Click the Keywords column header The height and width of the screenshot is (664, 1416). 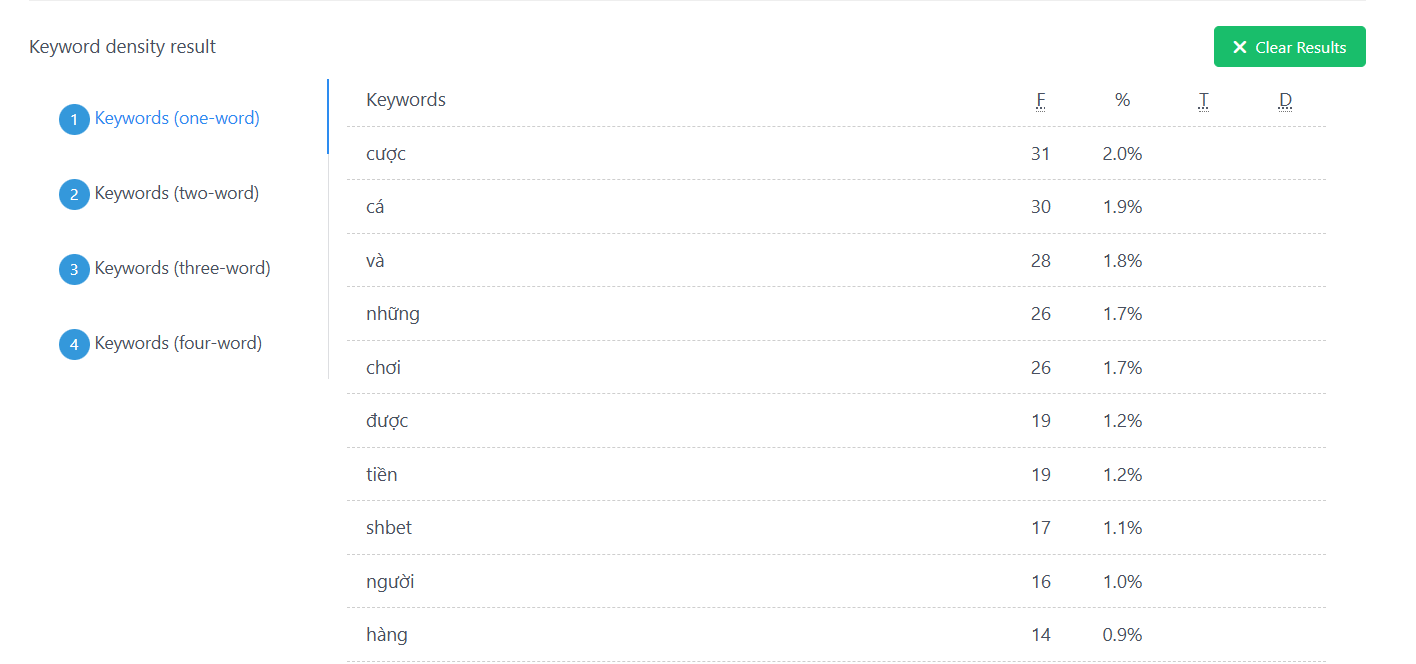tap(406, 100)
